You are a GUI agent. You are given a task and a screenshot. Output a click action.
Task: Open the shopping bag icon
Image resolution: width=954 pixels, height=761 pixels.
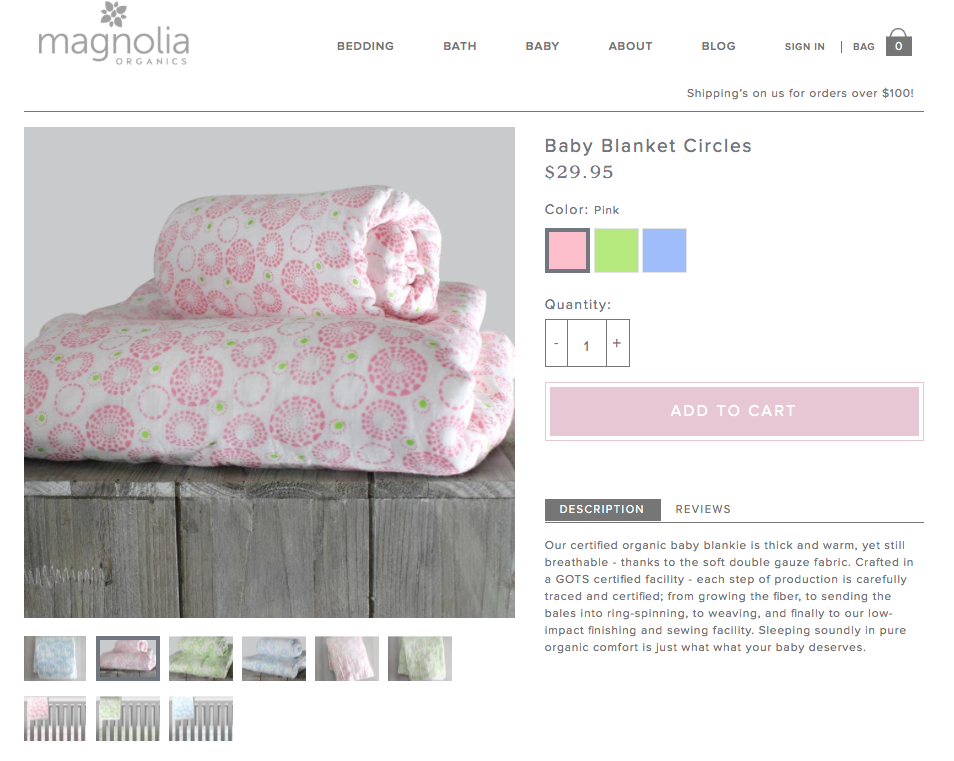click(898, 42)
